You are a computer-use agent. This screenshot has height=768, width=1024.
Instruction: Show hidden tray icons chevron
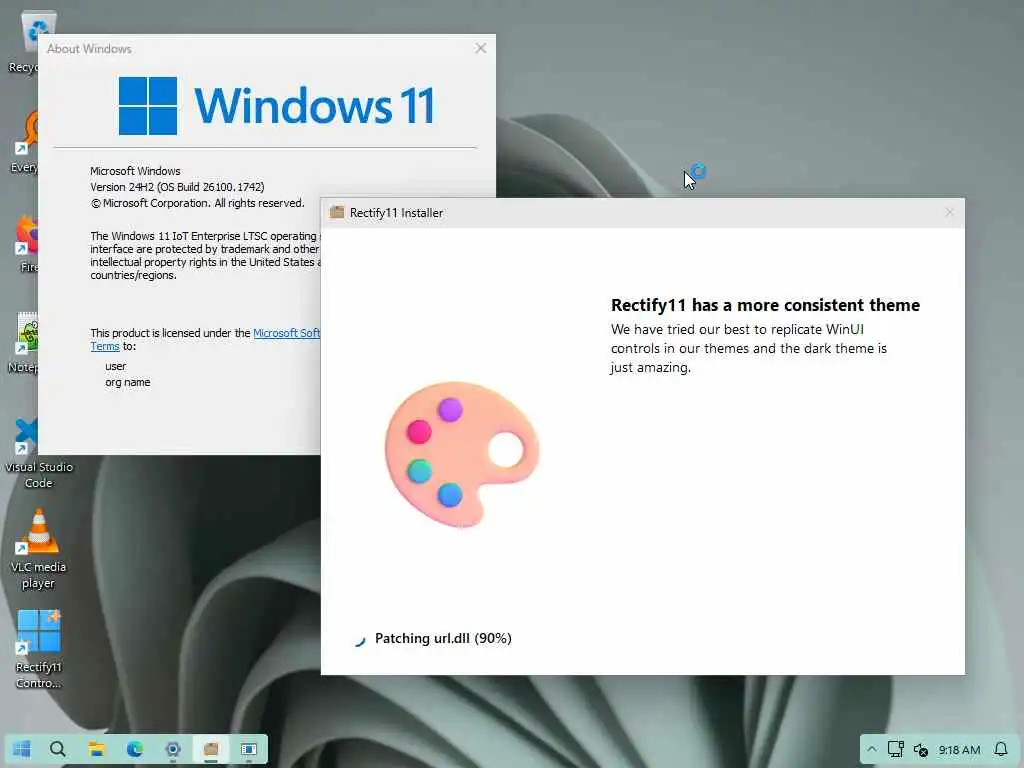pos(871,749)
